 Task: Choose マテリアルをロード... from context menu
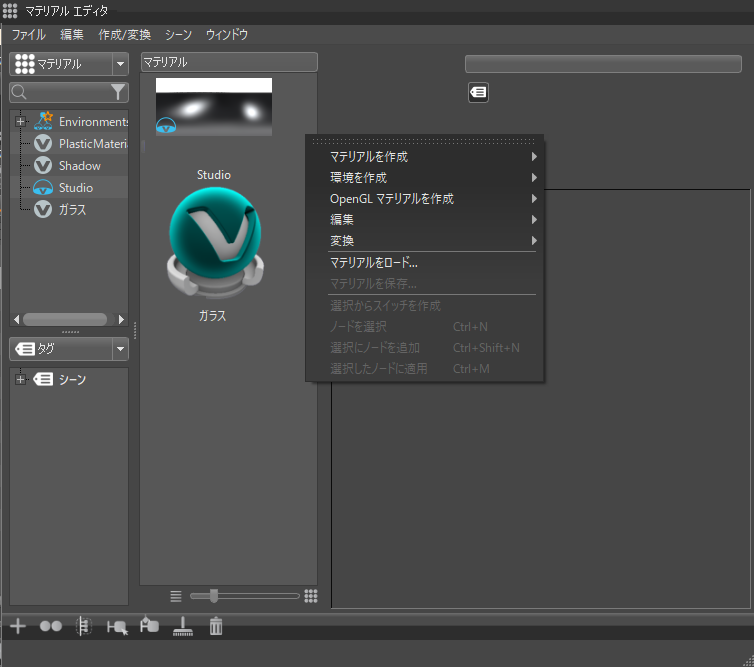(x=424, y=263)
